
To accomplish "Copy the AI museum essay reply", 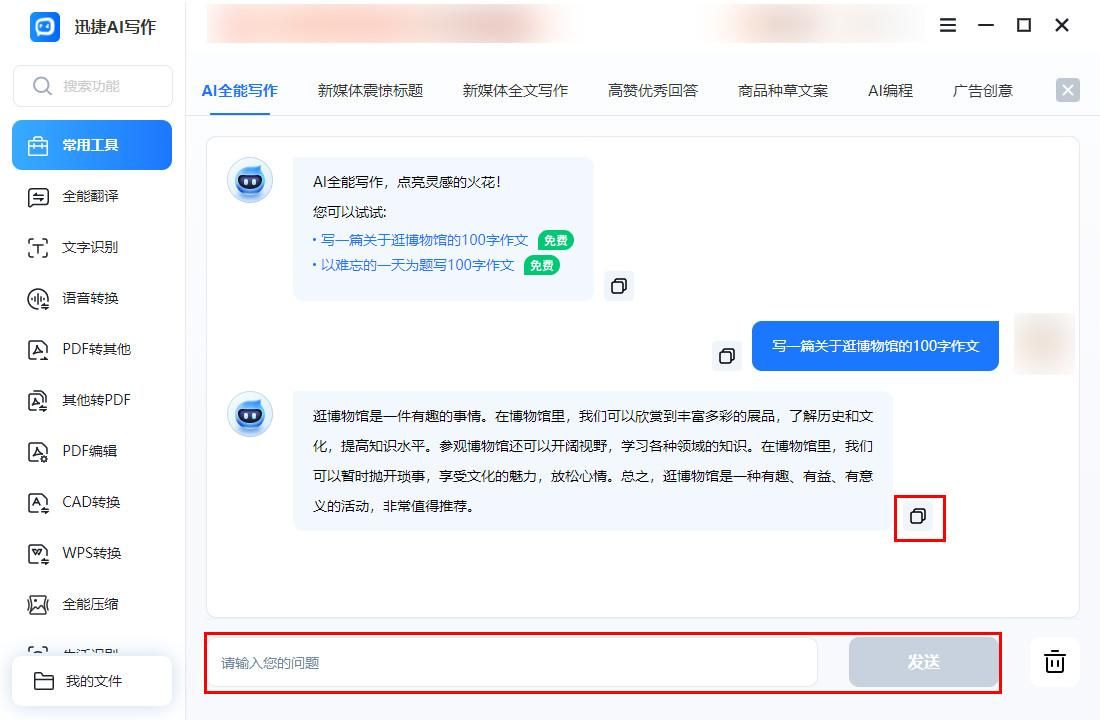I will (x=918, y=516).
